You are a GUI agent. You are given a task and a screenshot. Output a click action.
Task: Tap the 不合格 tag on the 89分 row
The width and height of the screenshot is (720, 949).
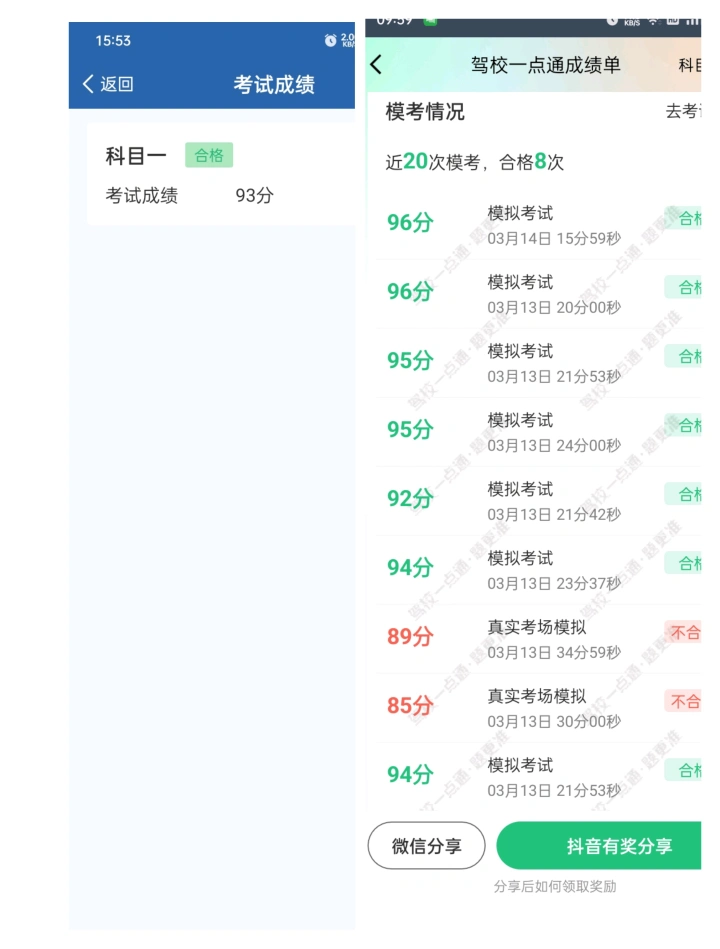click(x=682, y=632)
